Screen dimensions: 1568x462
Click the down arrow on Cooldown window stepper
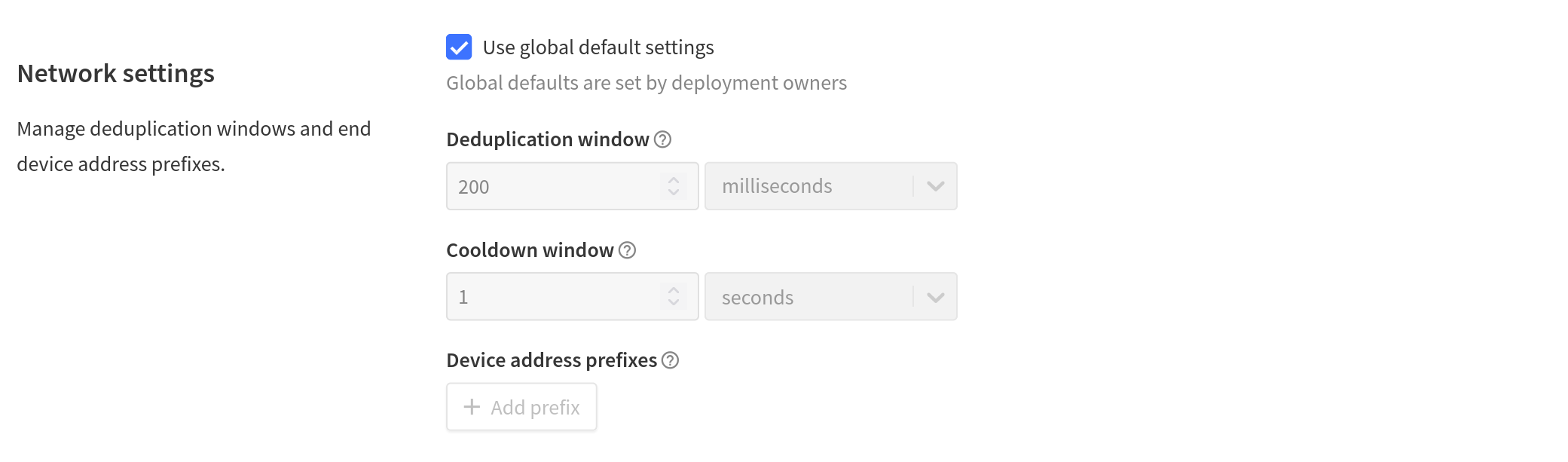(673, 304)
